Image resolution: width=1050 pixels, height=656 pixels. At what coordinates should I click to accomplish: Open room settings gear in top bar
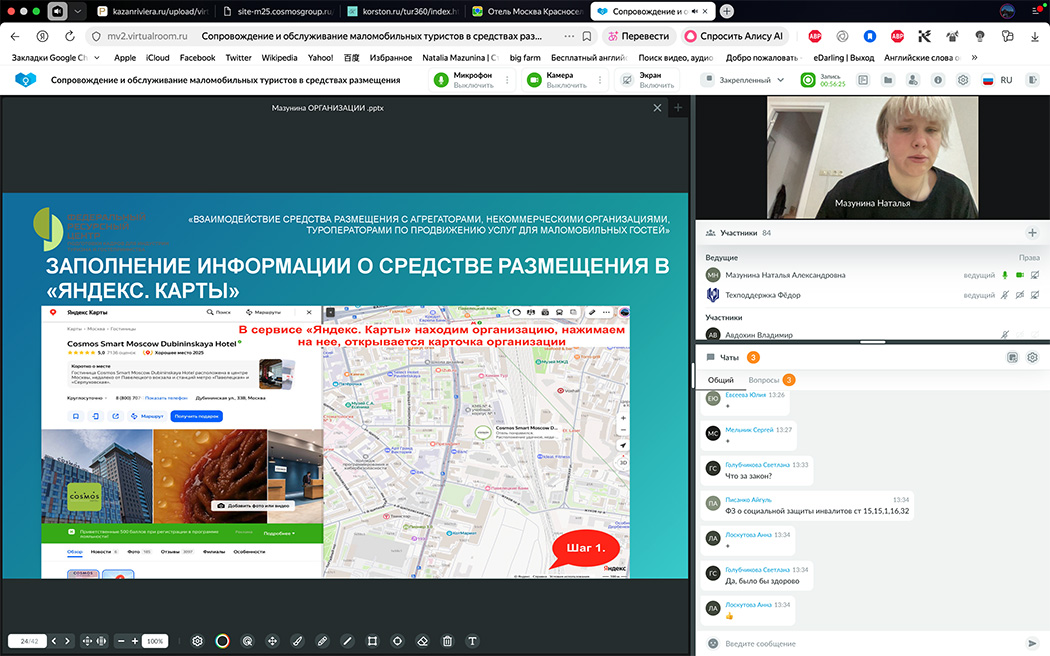click(x=963, y=80)
